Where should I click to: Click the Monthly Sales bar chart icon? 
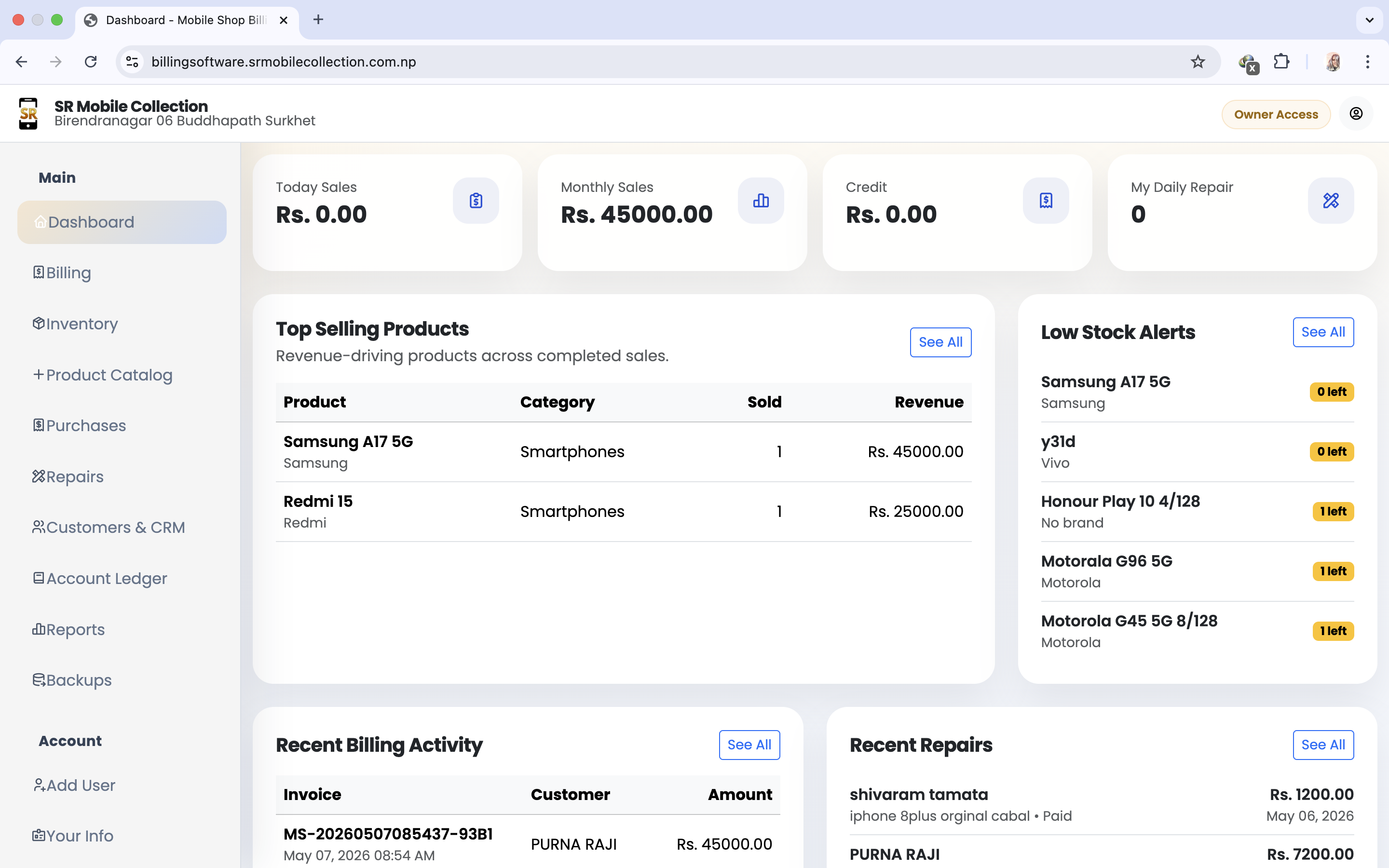pos(761,200)
